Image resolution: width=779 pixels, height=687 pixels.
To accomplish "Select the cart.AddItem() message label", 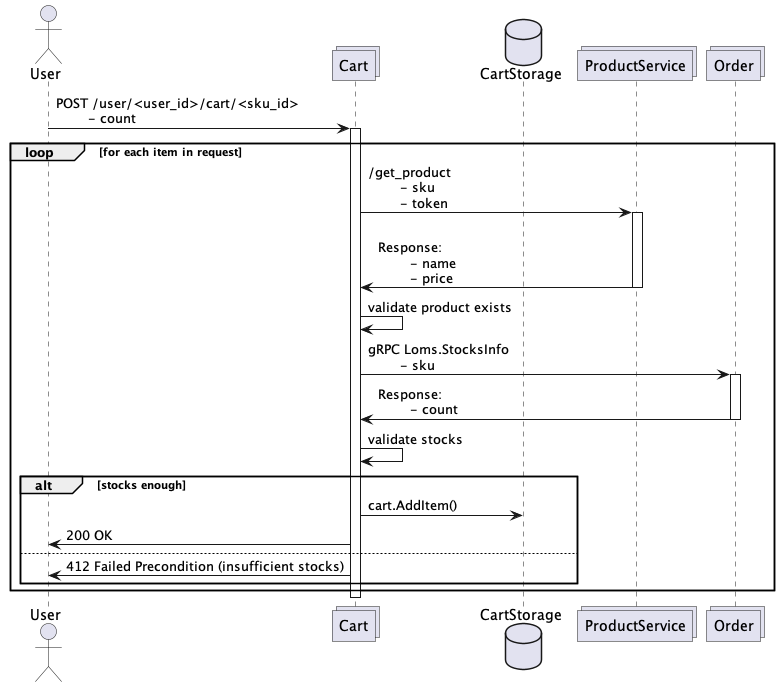I will (412, 505).
